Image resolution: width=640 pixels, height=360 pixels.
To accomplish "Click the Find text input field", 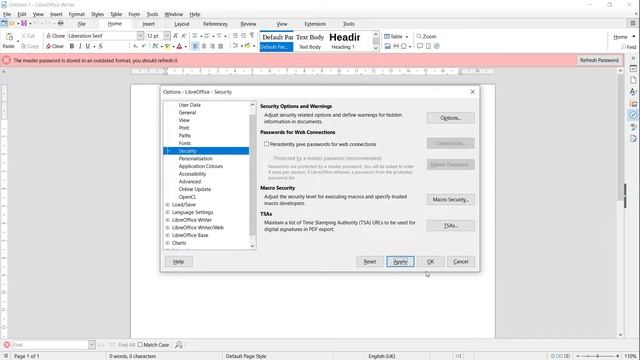I will pos(50,345).
